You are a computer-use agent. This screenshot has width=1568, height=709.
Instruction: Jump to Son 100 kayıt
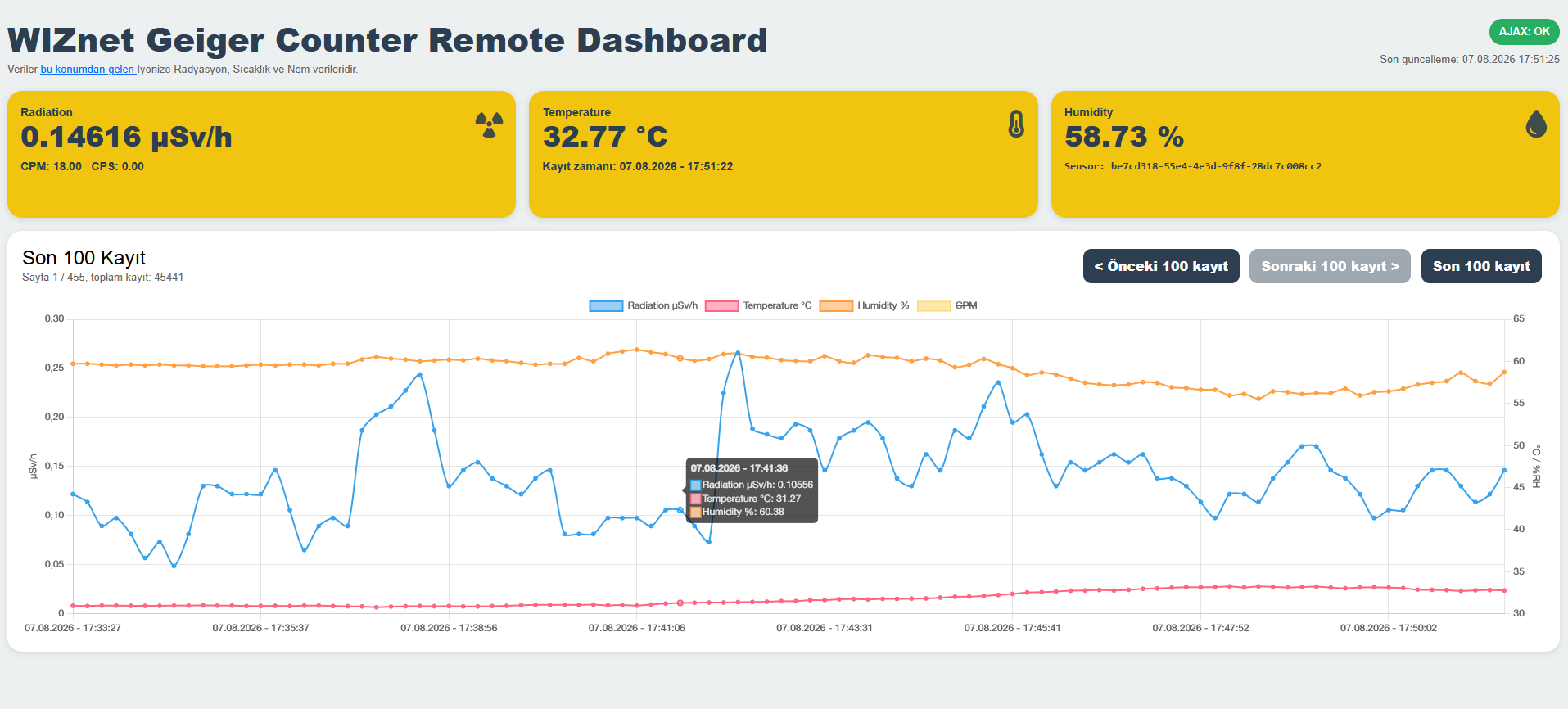pyautogui.click(x=1481, y=266)
